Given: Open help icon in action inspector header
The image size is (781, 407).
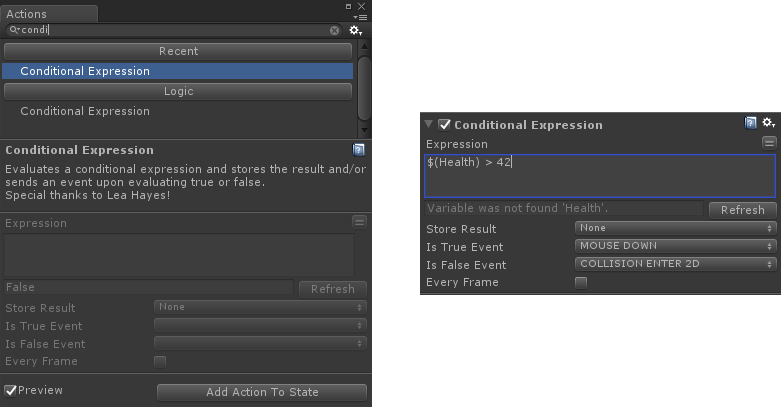Looking at the screenshot, I should tap(750, 123).
